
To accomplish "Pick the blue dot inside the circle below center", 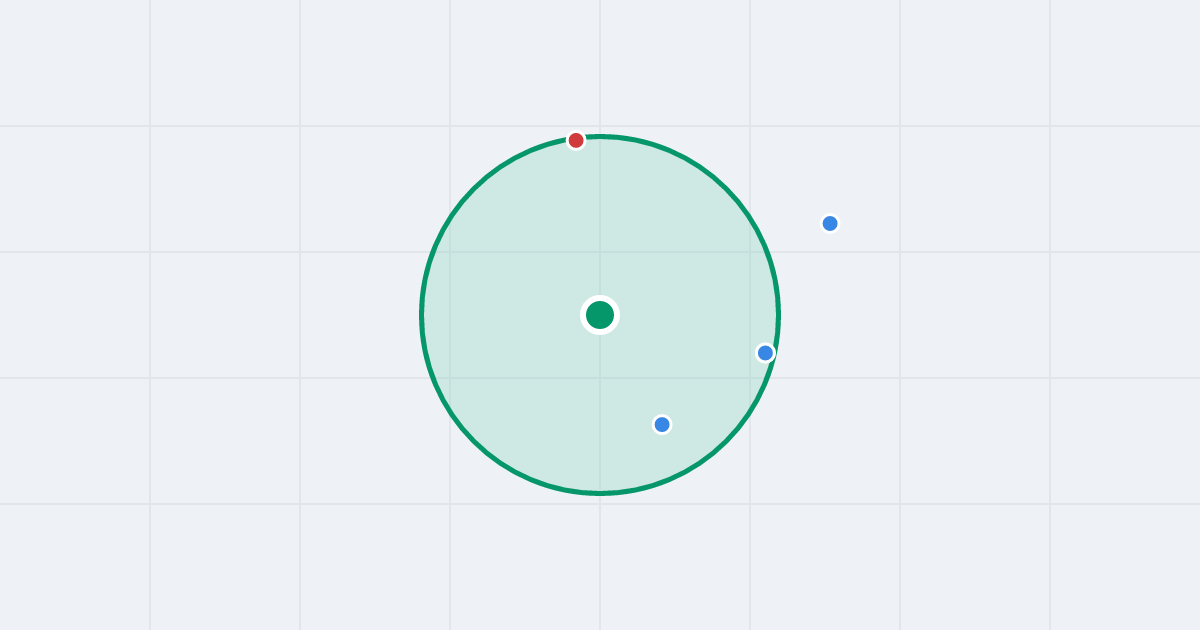I will [x=662, y=424].
